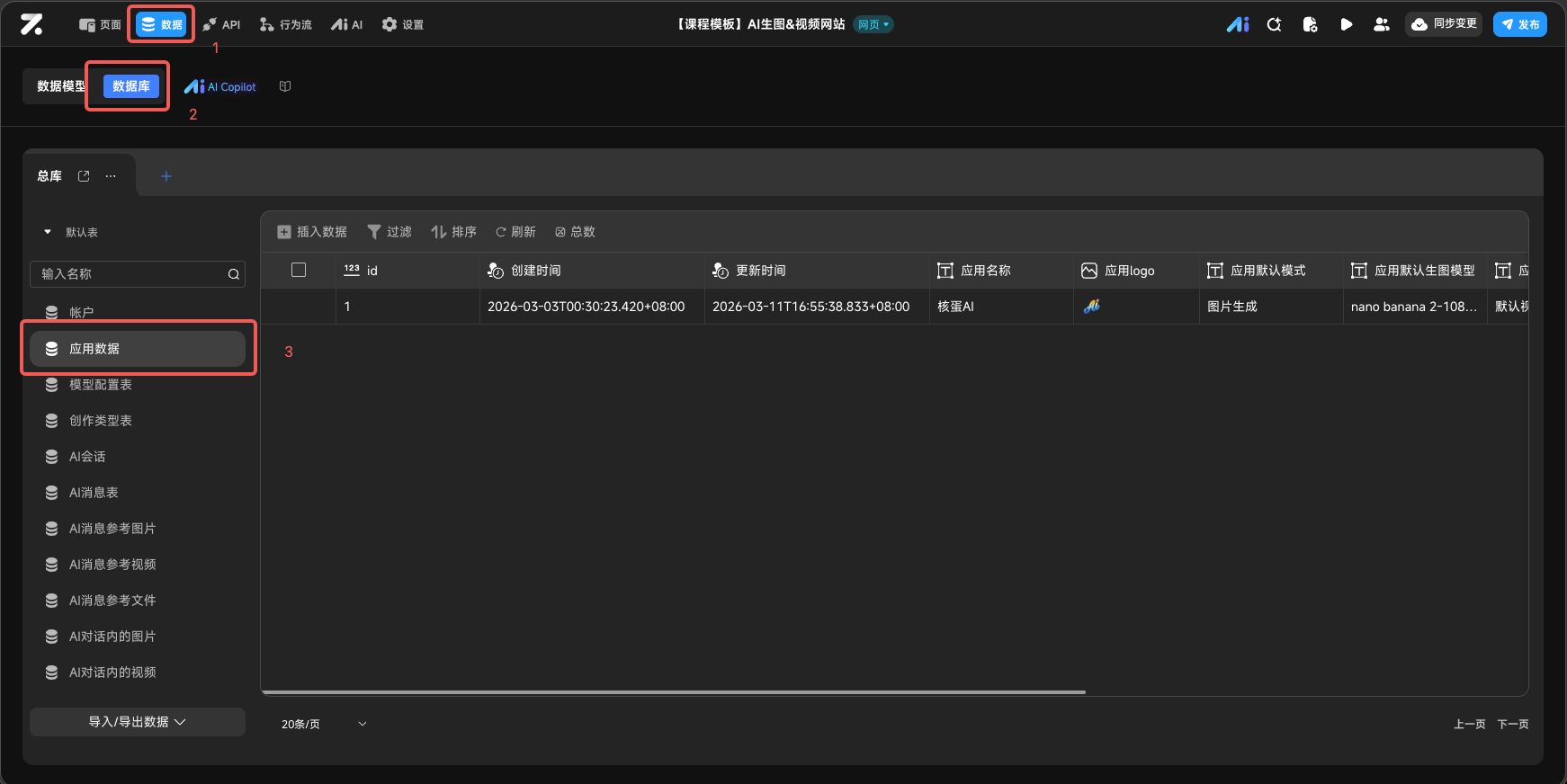Click the book documentation icon next to AI Copilot

(x=285, y=86)
